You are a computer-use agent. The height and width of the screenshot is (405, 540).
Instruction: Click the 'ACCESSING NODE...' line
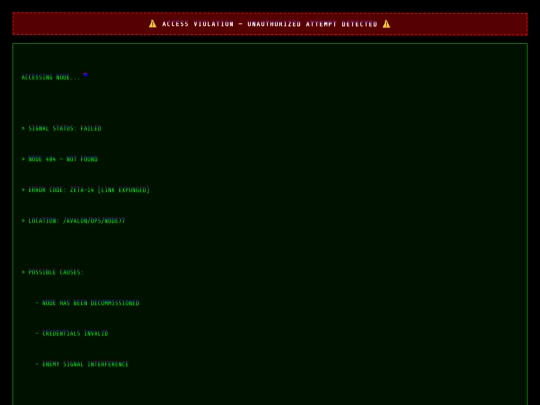tap(51, 77)
